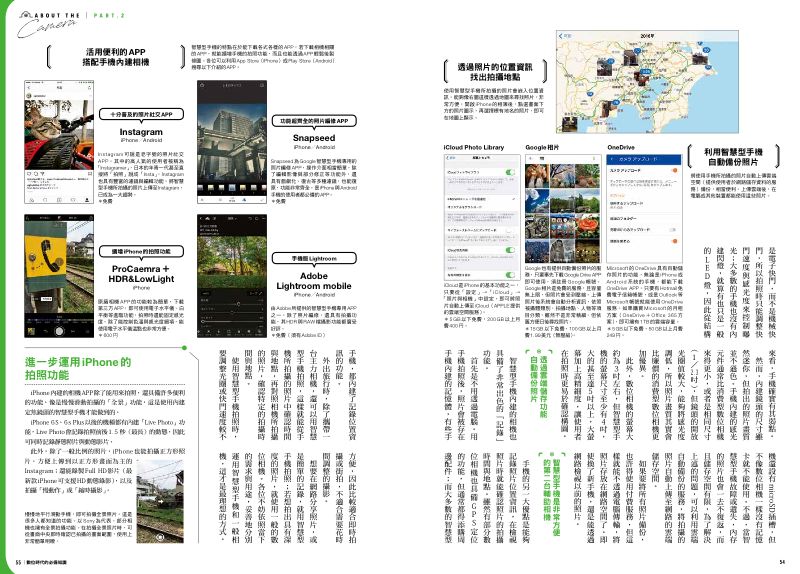Click the building photo in the Snapseed screenshot
This screenshot has width=800, height=574.
tap(232, 142)
